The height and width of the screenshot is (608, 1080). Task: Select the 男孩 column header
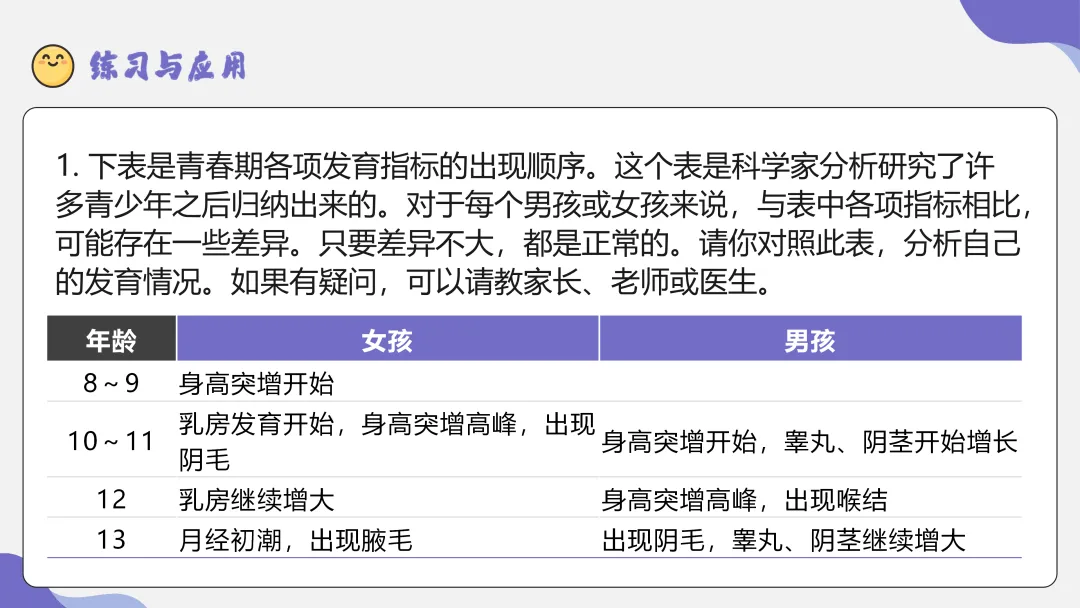click(x=811, y=338)
